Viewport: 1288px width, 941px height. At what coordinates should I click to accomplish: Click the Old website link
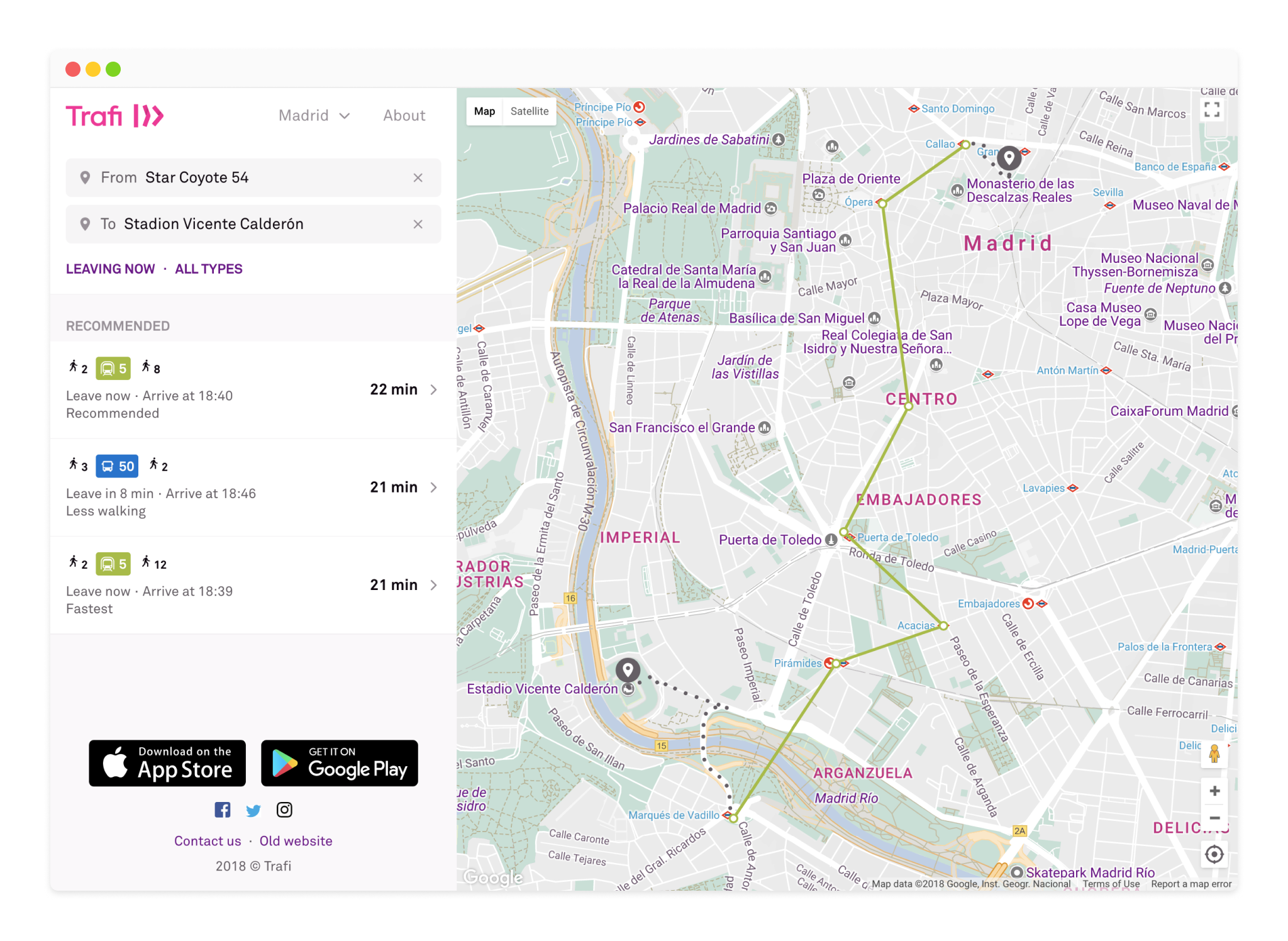coord(296,840)
